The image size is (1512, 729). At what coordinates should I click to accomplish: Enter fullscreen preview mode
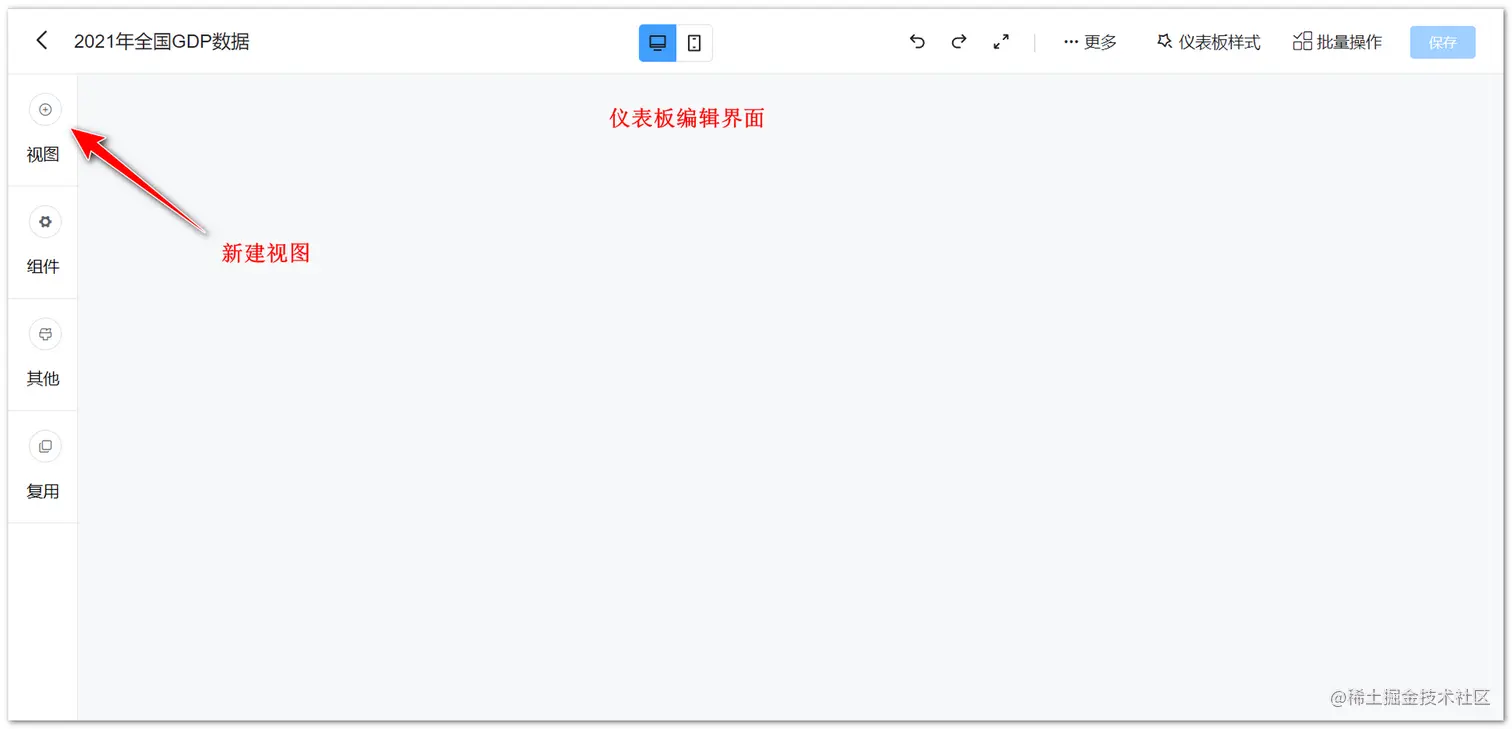1000,42
